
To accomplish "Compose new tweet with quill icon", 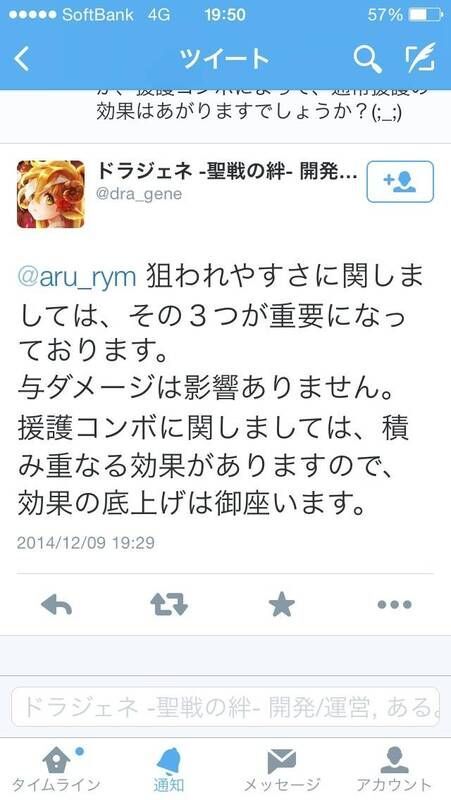I will pos(420,57).
